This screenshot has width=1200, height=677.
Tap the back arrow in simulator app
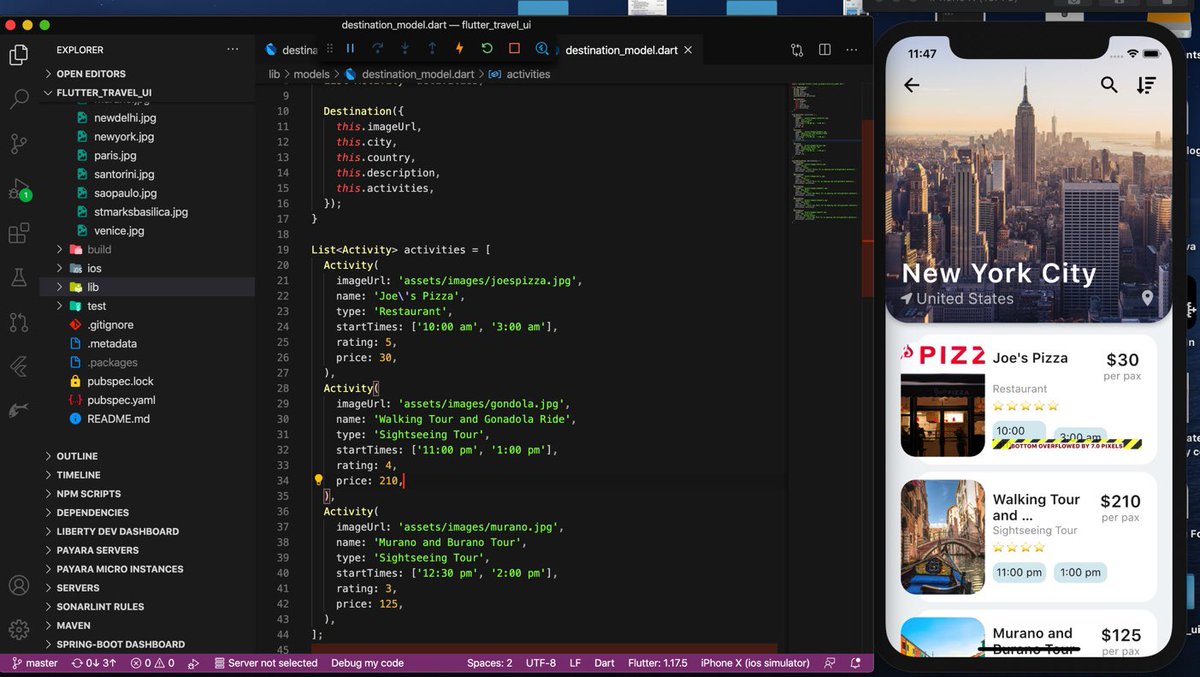pyautogui.click(x=911, y=85)
